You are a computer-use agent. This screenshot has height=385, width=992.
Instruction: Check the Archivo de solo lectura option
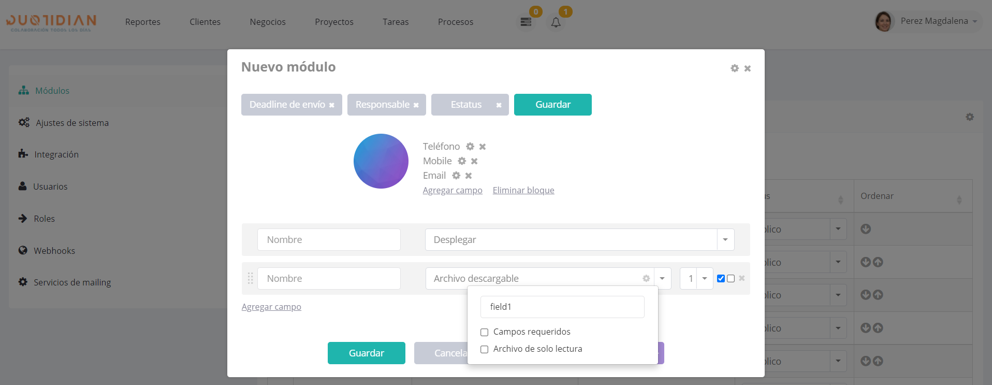pyautogui.click(x=485, y=349)
